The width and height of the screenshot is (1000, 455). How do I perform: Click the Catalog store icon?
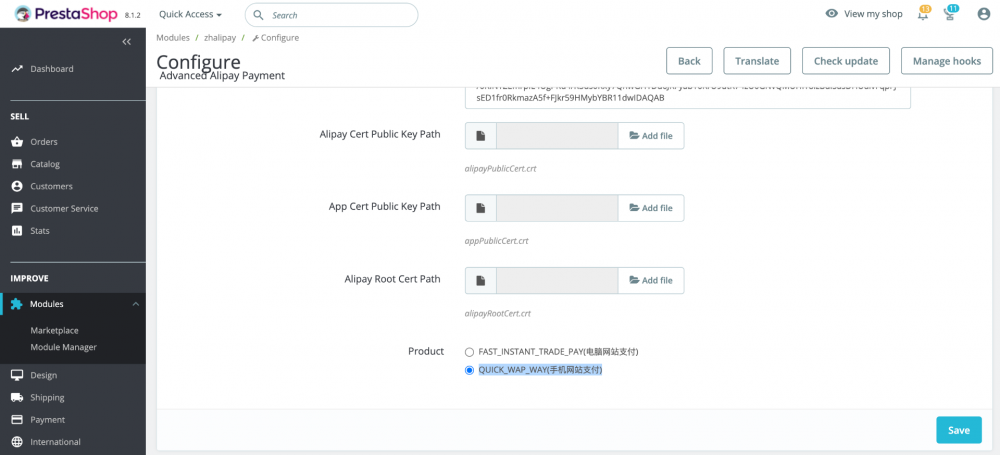[17, 164]
